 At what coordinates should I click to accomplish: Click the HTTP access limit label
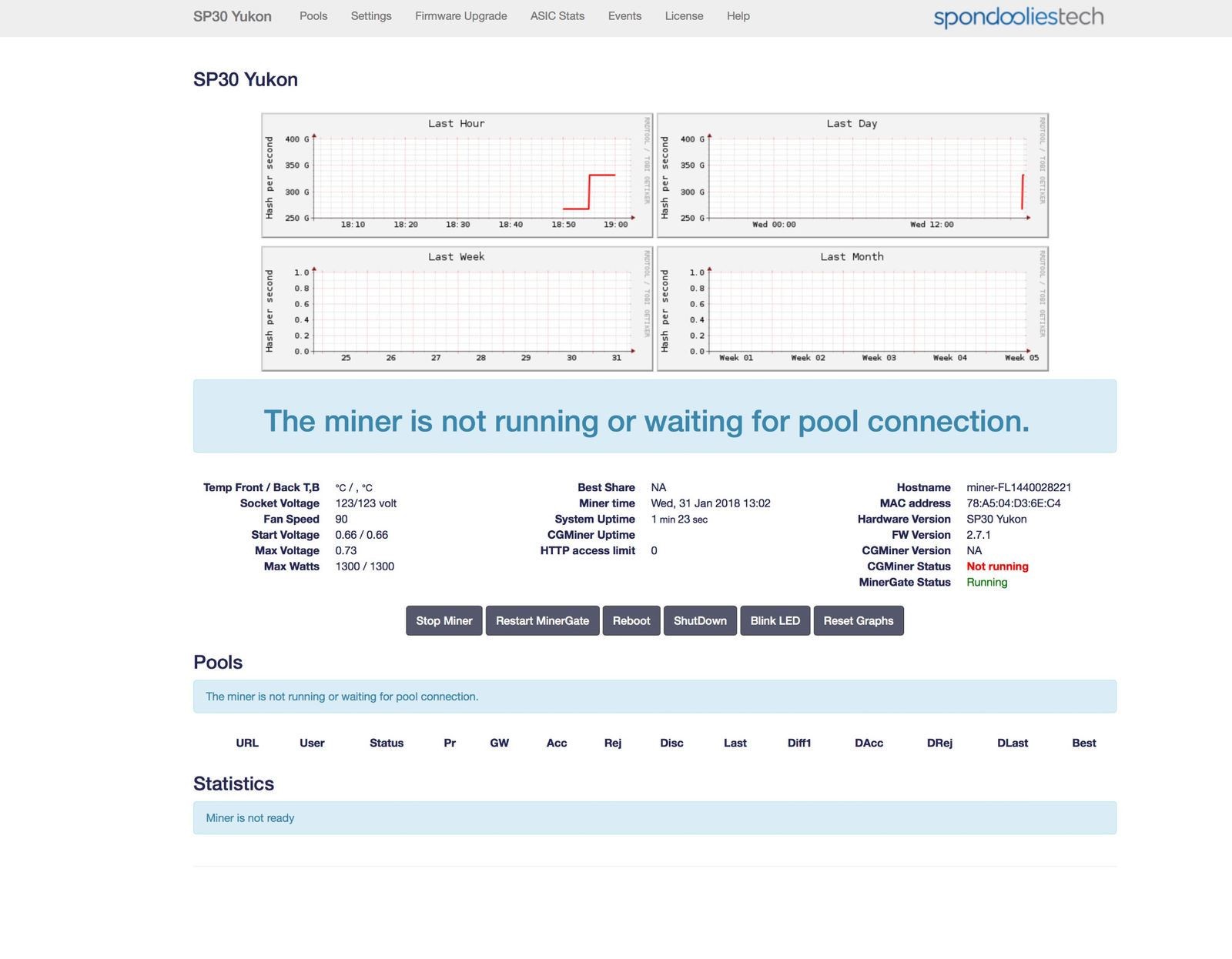click(x=588, y=550)
